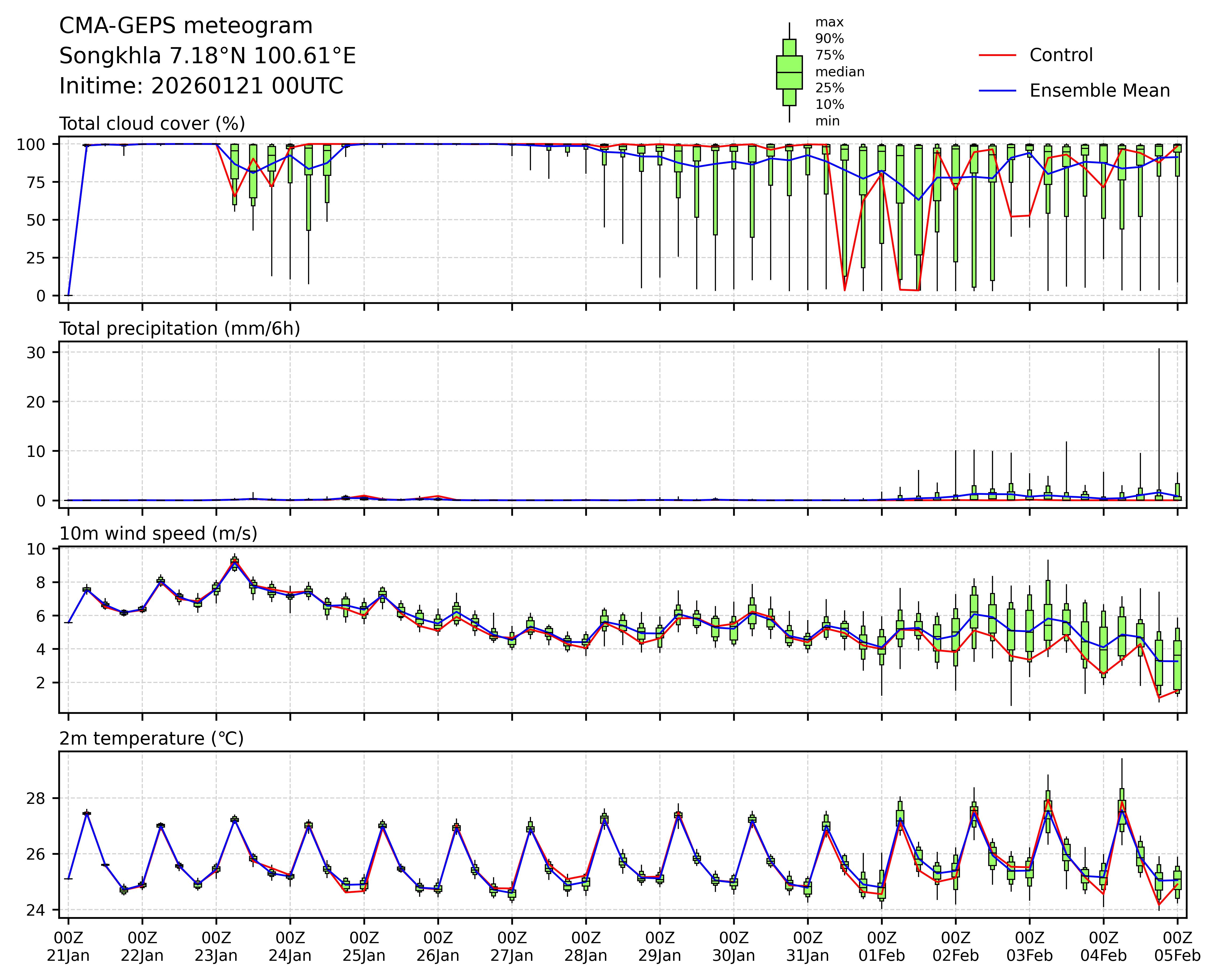Viewport: 1217px width, 980px height.
Task: Click the 'median' legend percentile label
Action: pos(839,72)
